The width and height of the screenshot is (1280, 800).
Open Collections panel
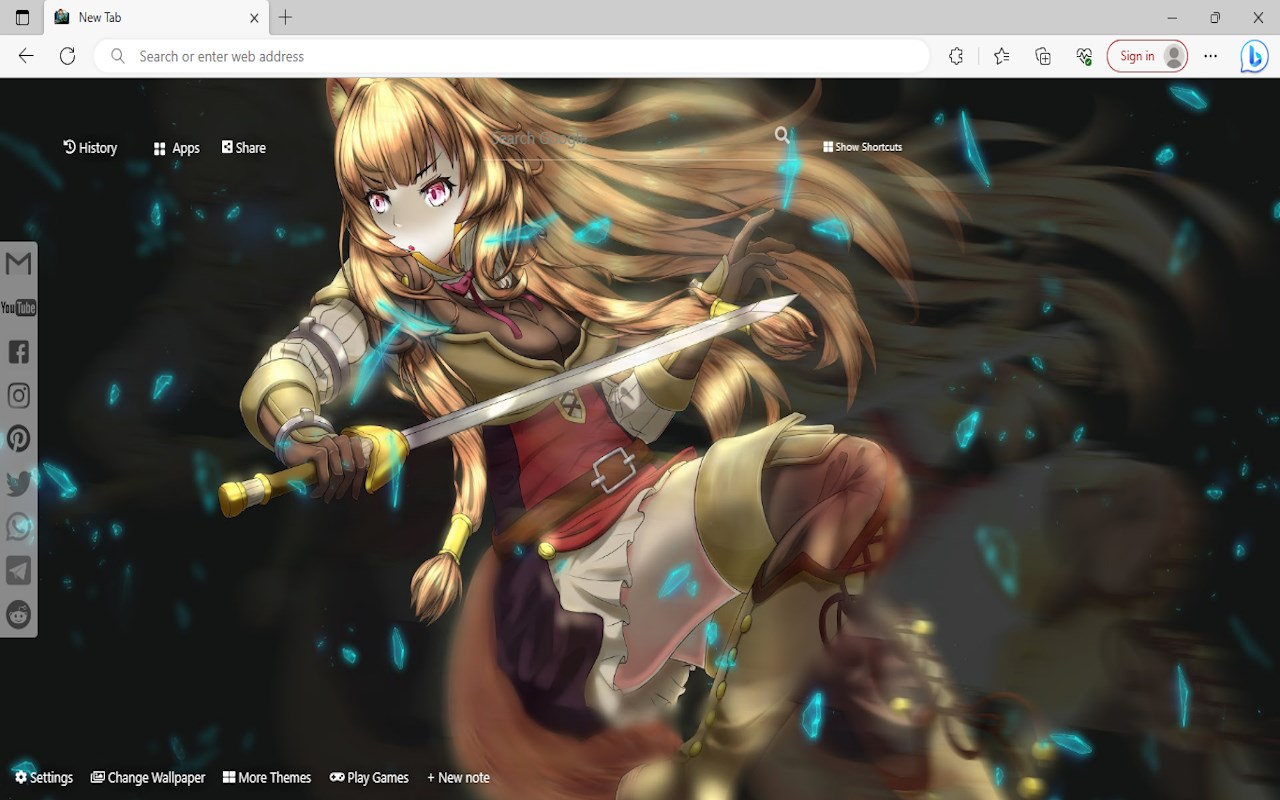1043,57
